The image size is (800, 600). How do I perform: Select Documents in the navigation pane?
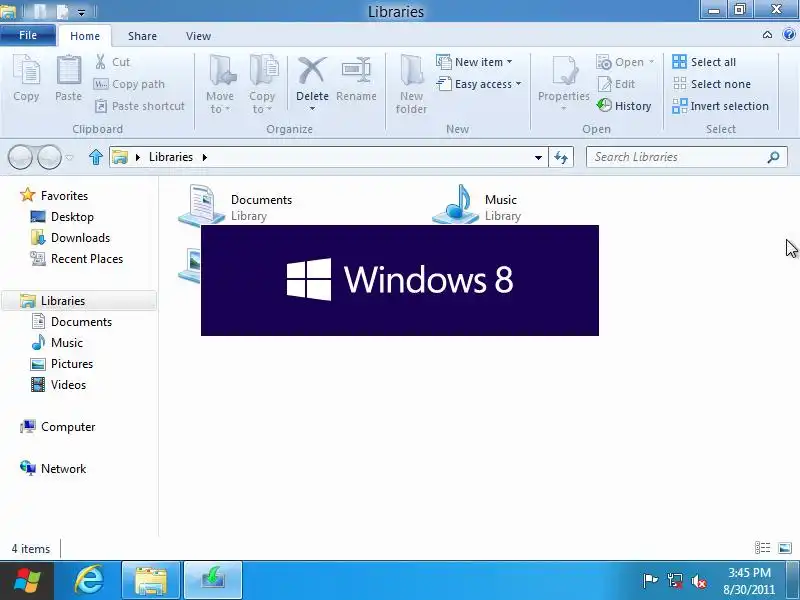(x=71, y=322)
